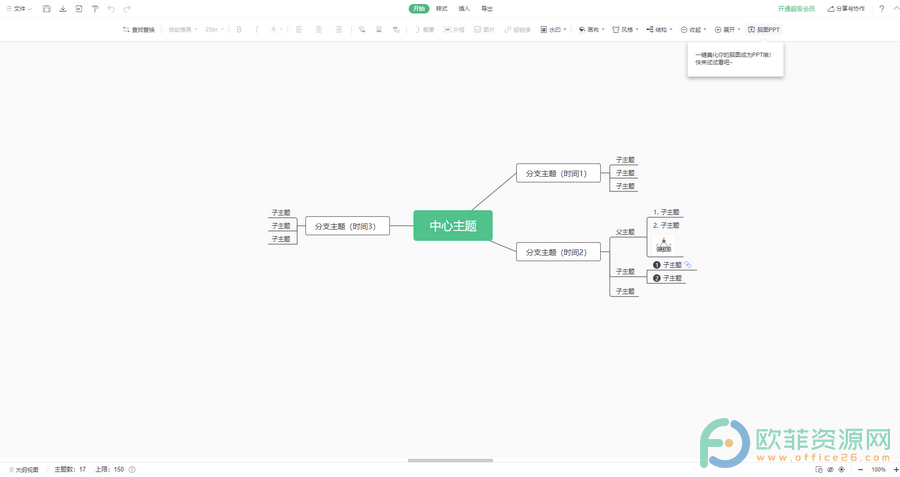The width and height of the screenshot is (900, 477).
Task: Click the 图片 insert image tool
Action: tap(484, 29)
